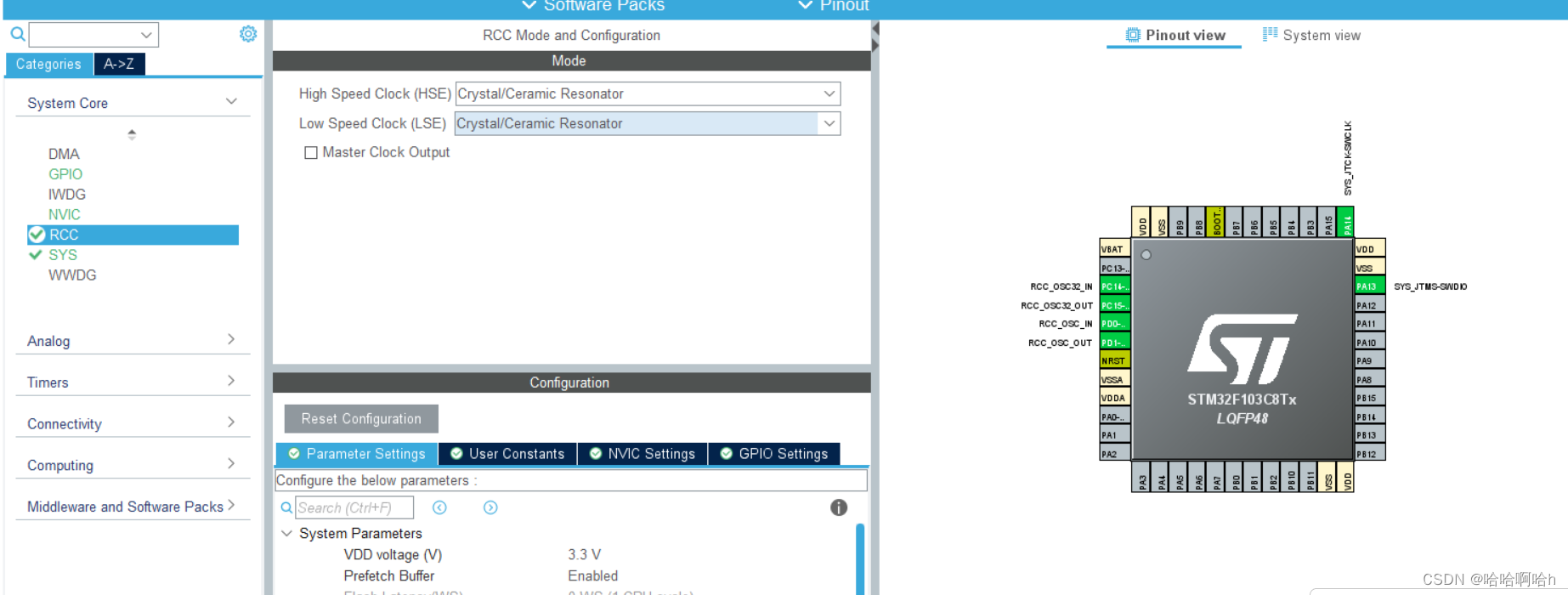Click the next search result arrow icon
The image size is (1568, 595).
pos(490,507)
